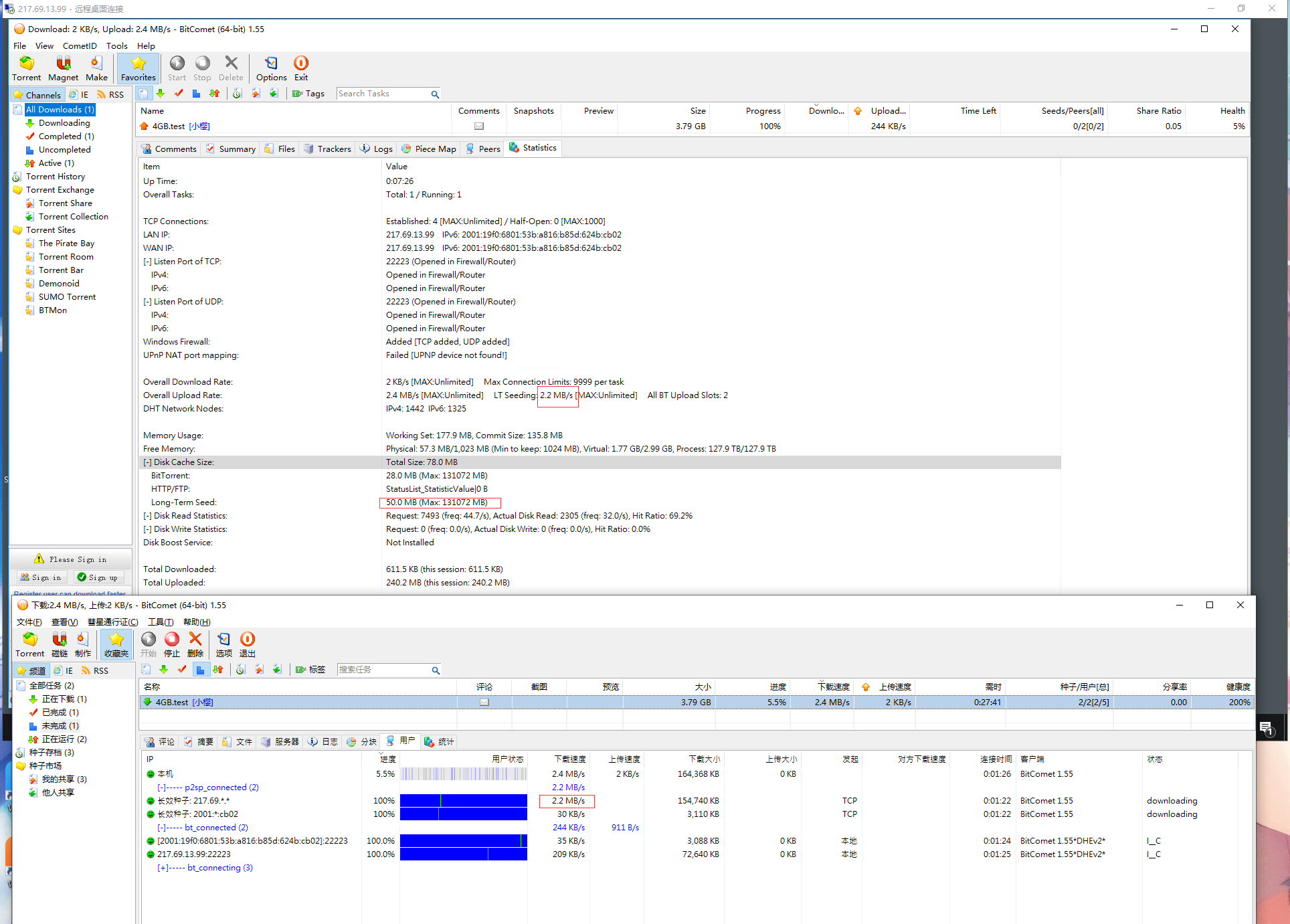Click the blue progress bar of 217.69.13.99:22223 peer
Viewport: 1290px width, 924px height.
pyautogui.click(x=463, y=854)
